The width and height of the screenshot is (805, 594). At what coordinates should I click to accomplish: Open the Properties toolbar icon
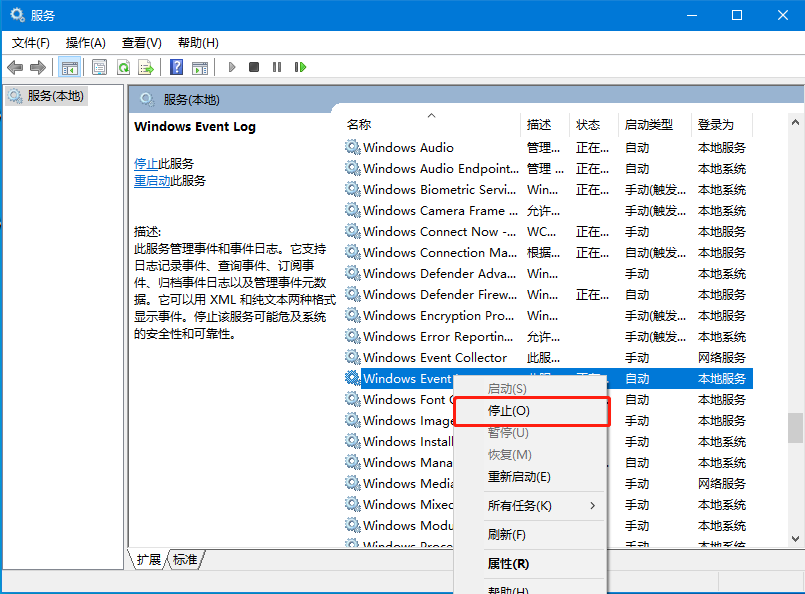click(x=99, y=67)
